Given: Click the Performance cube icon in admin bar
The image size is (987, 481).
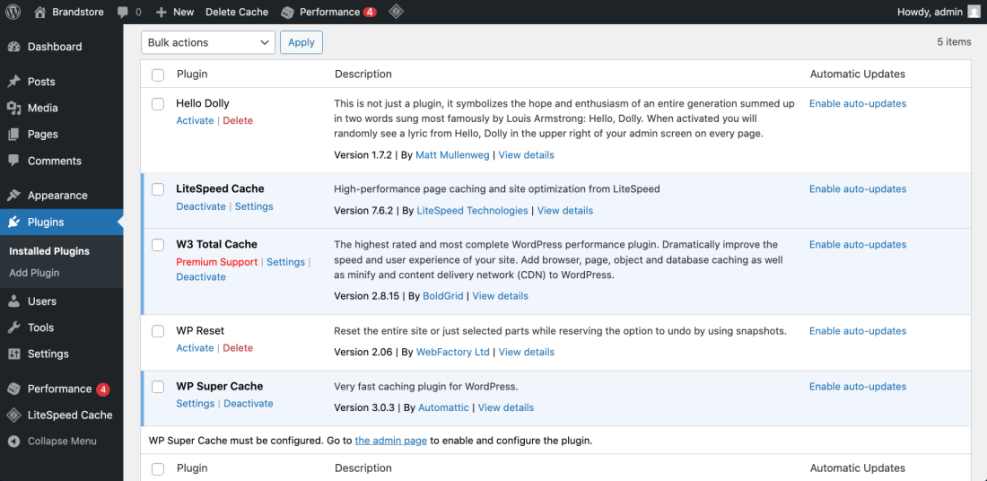Looking at the screenshot, I should 287,12.
